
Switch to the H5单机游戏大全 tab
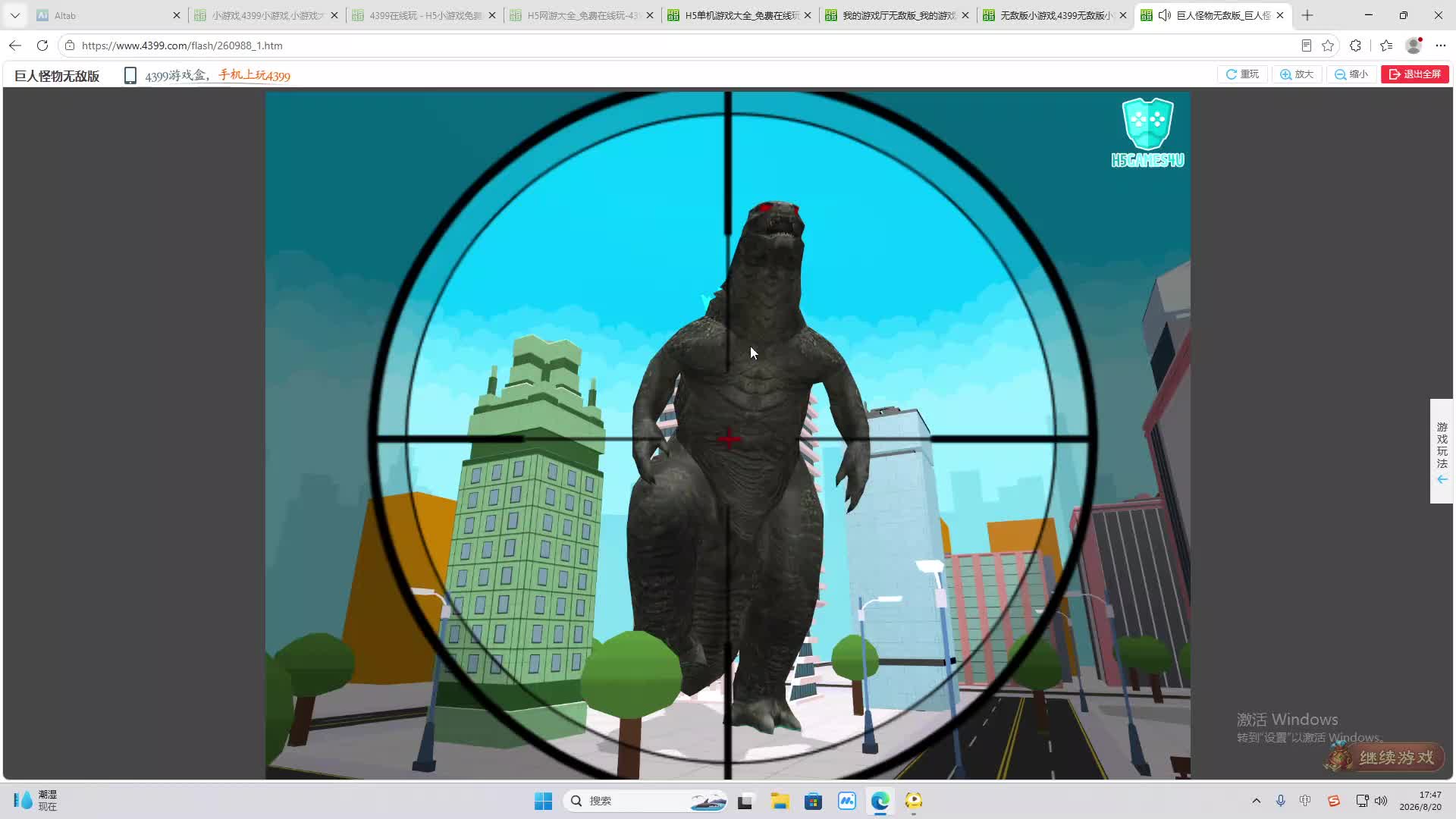point(739,15)
